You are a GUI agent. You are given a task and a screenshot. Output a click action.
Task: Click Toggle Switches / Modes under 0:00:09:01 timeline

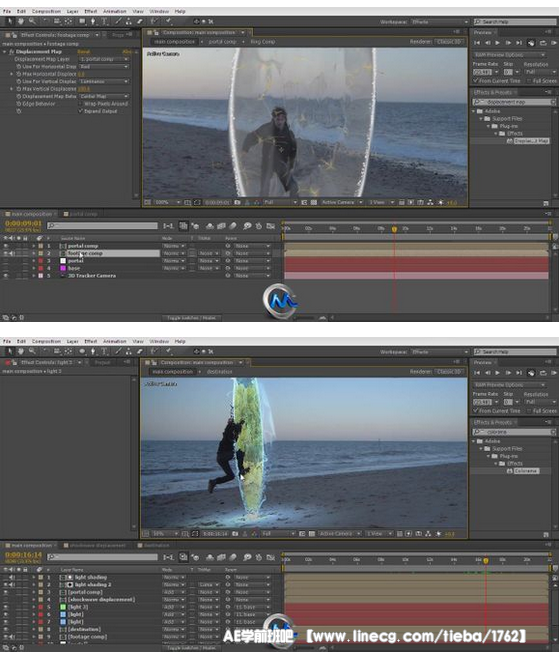(192, 318)
